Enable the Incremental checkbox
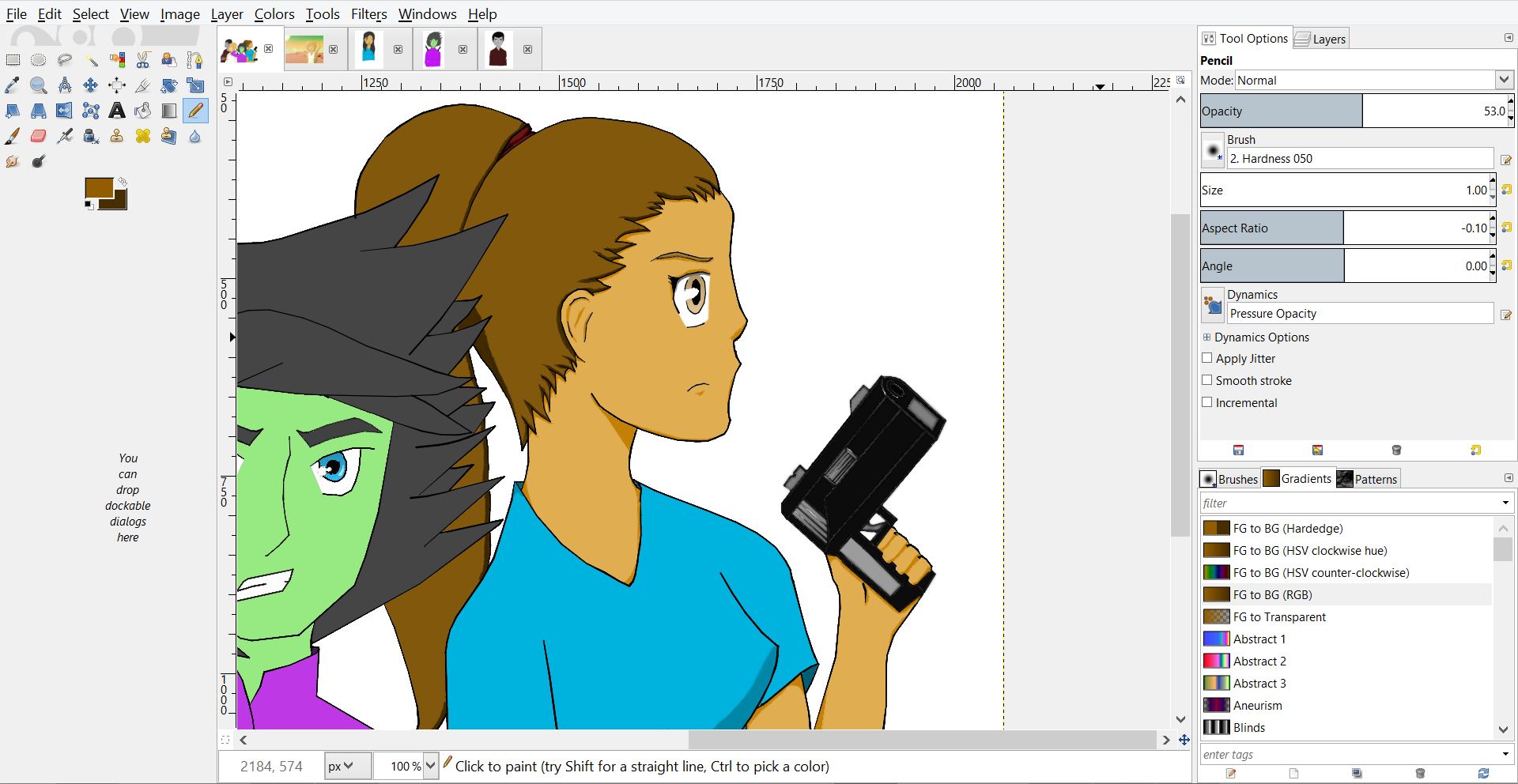 click(1207, 402)
